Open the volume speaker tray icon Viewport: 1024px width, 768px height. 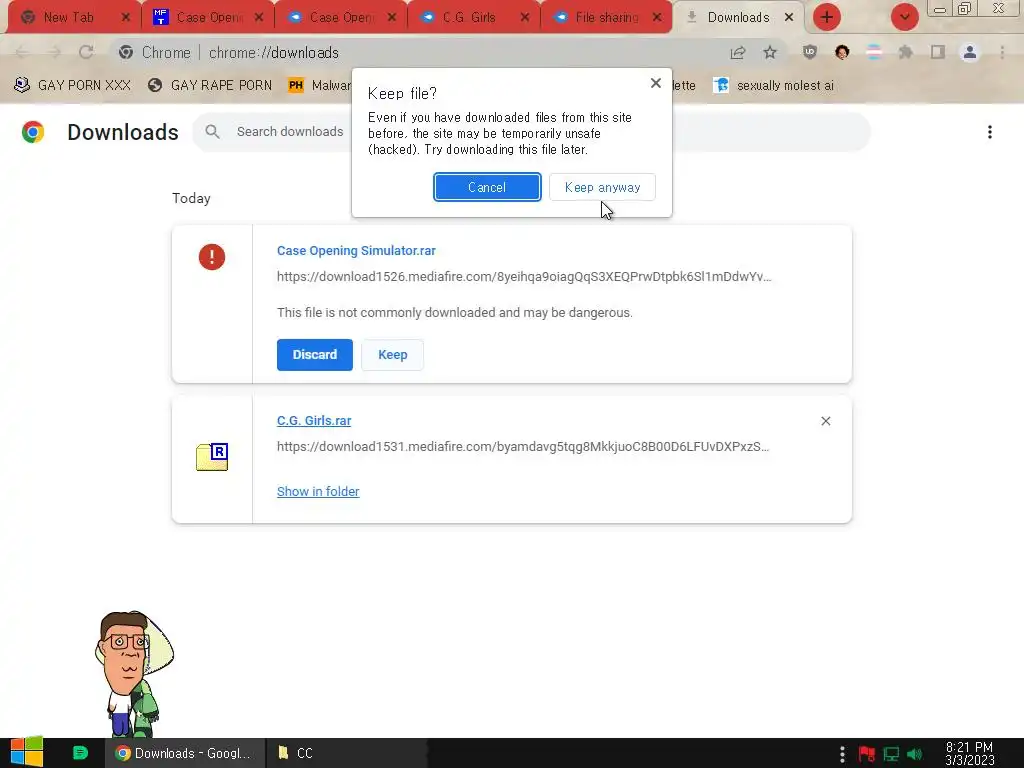(x=914, y=754)
